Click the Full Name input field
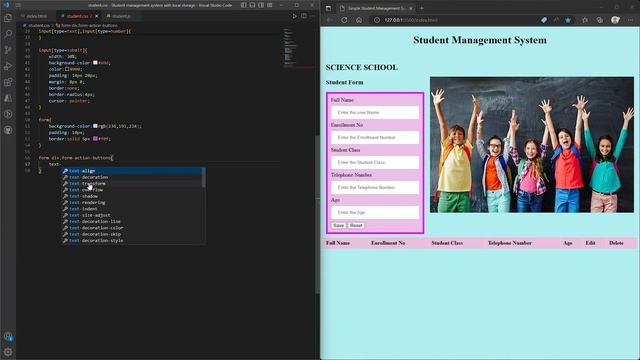 coord(375,112)
